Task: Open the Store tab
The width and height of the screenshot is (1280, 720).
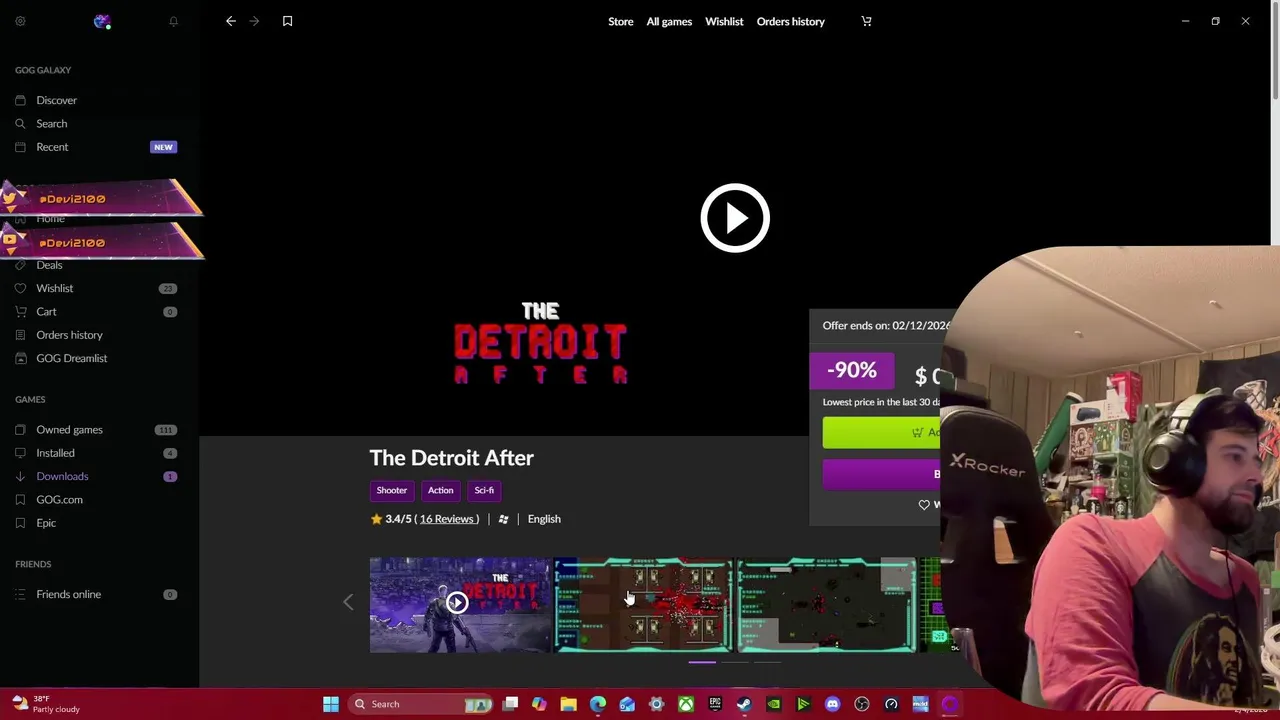Action: 620,21
